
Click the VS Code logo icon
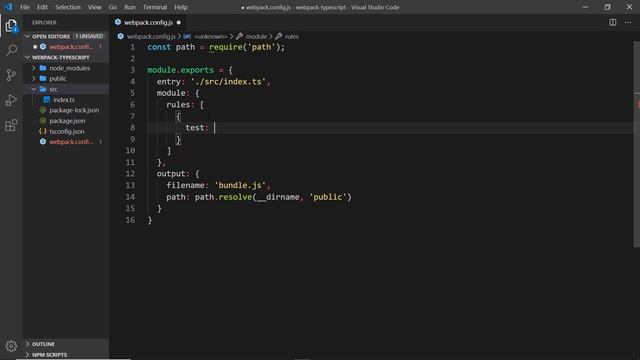coord(8,7)
